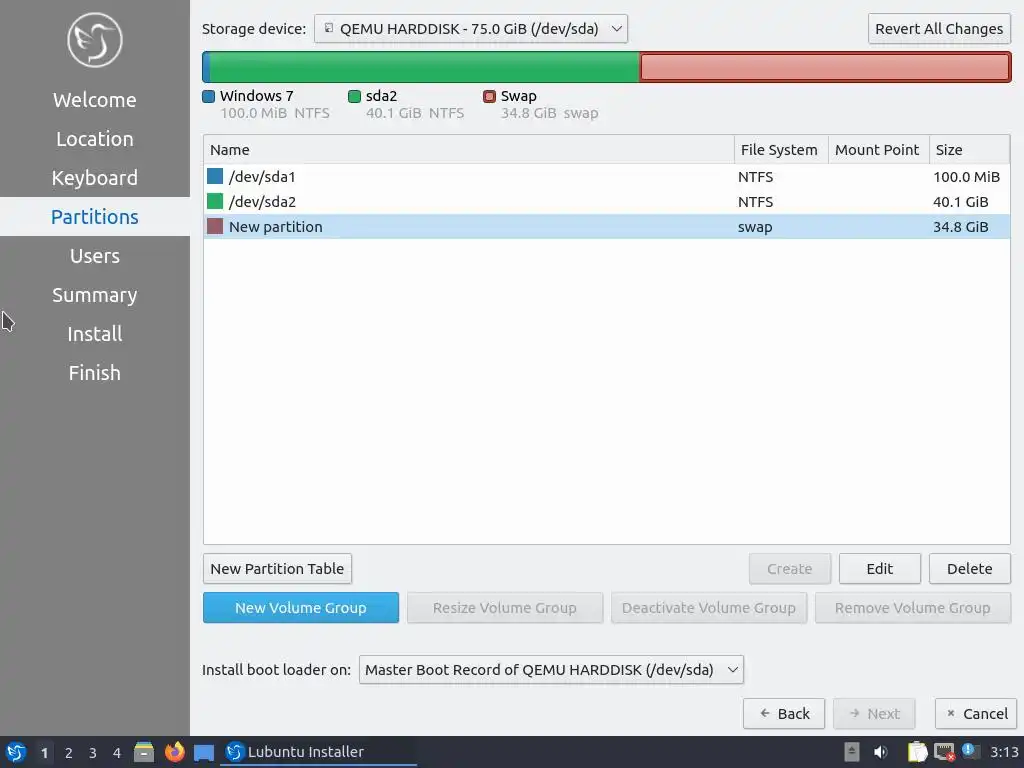
Task: Launch the file manager from taskbar
Action: [x=144, y=752]
